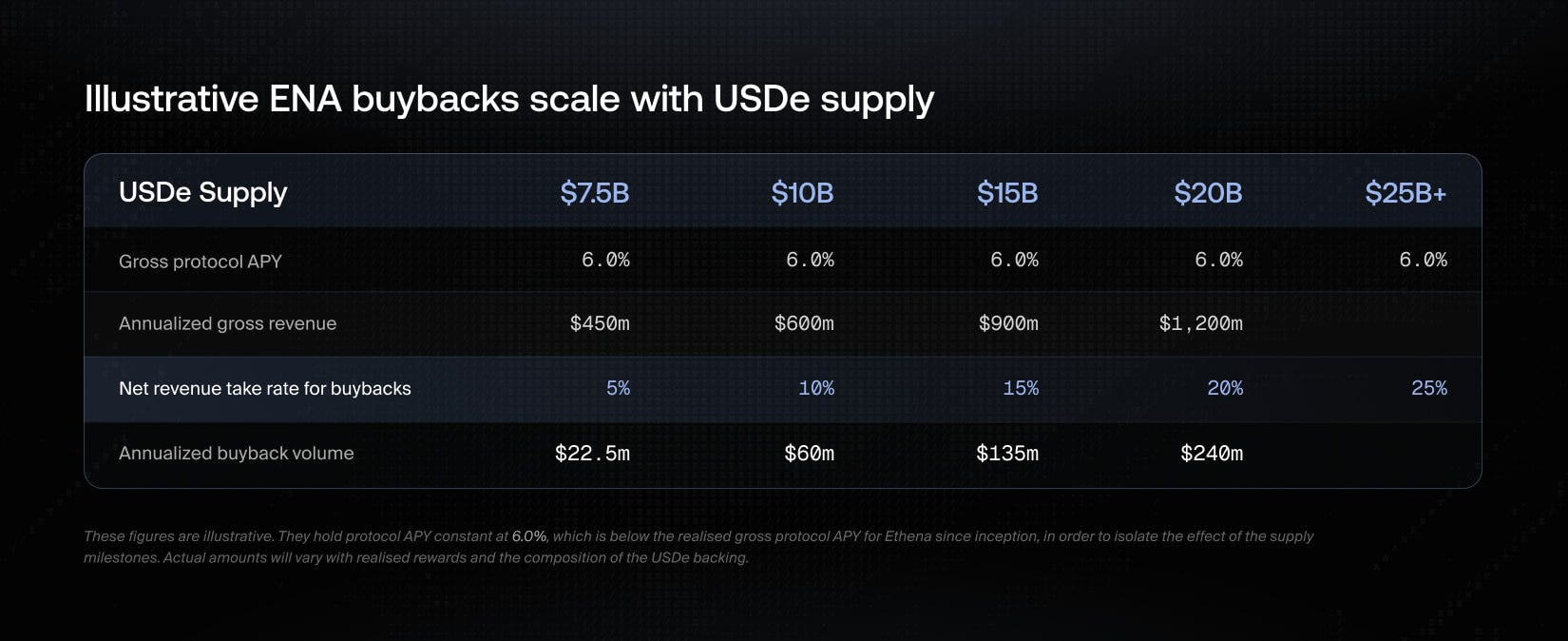The image size is (1568, 641).
Task: Select the USDe Supply header cell
Action: (202, 192)
